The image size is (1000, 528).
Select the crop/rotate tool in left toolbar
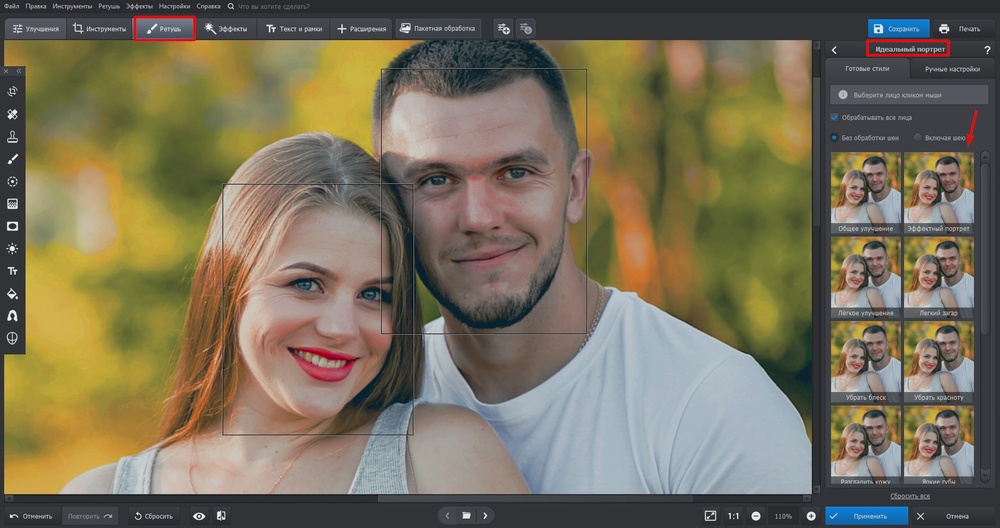[12, 91]
